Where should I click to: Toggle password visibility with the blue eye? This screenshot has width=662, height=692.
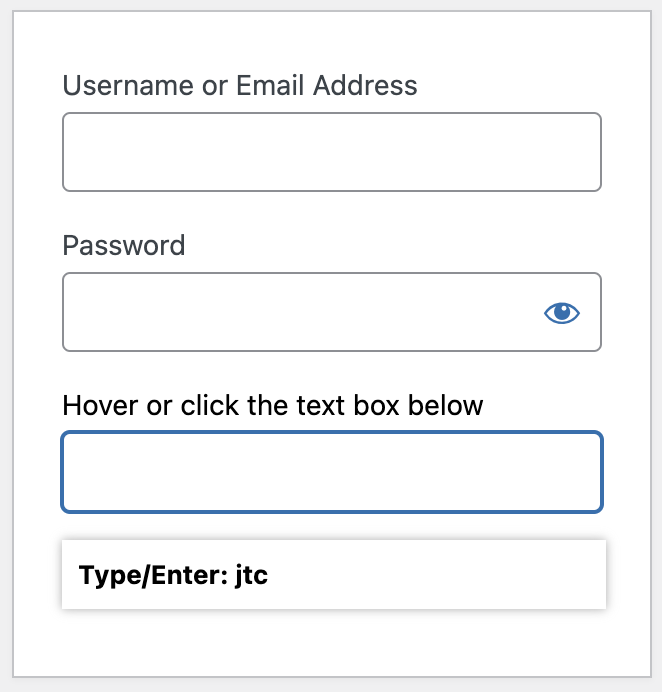click(561, 312)
